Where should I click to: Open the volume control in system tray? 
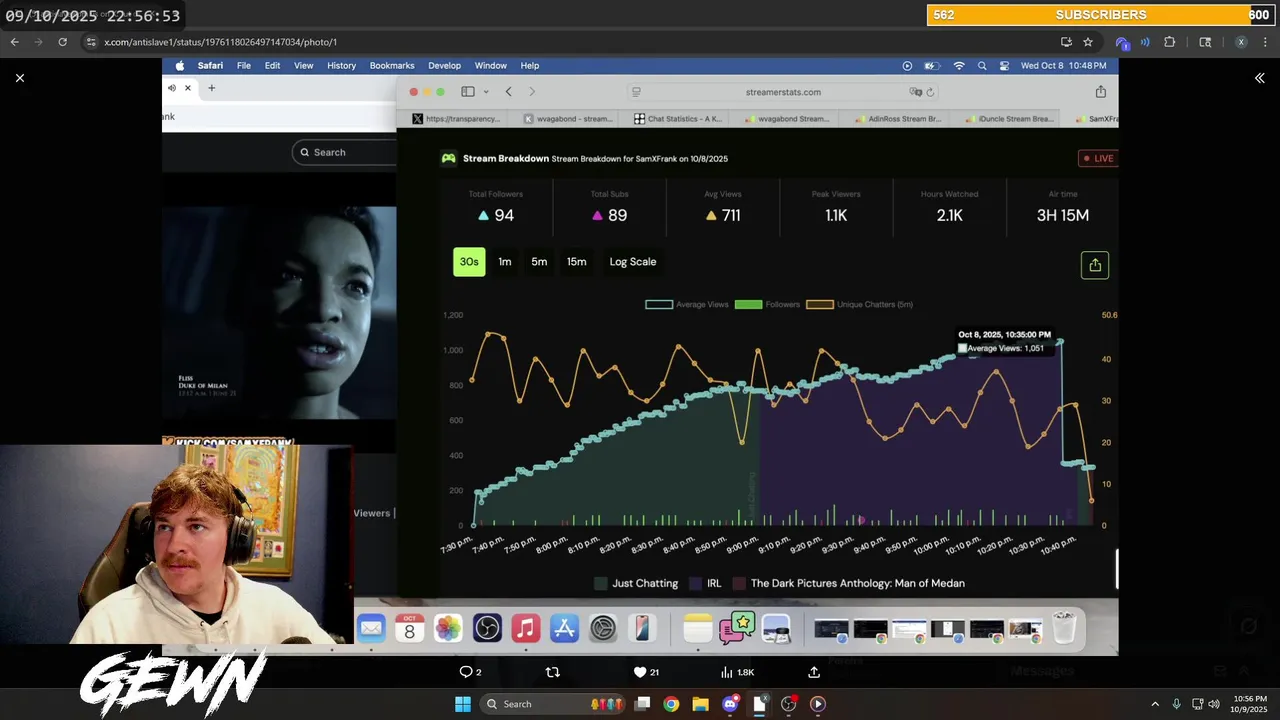(x=1215, y=704)
